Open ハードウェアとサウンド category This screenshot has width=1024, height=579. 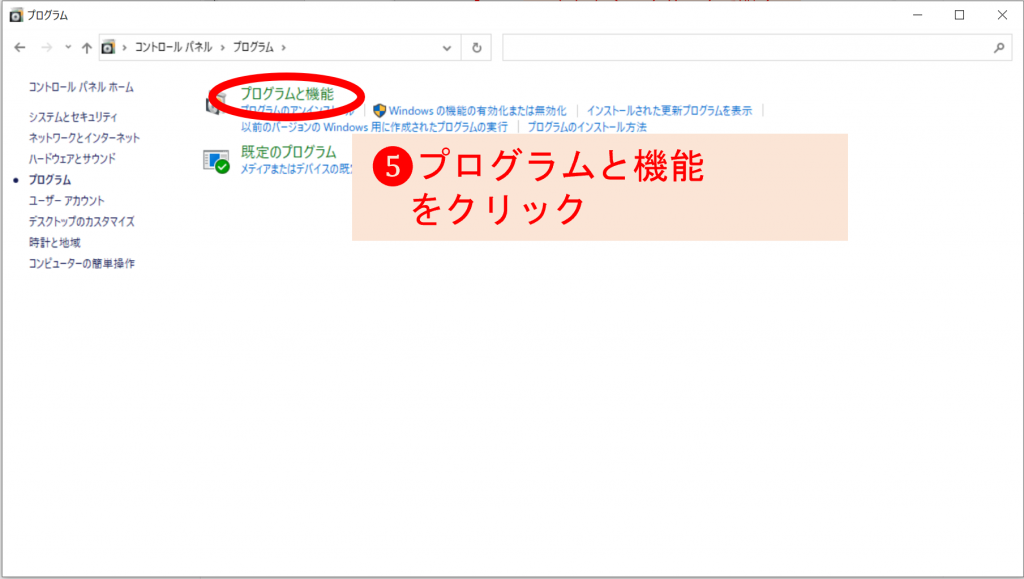pos(72,159)
